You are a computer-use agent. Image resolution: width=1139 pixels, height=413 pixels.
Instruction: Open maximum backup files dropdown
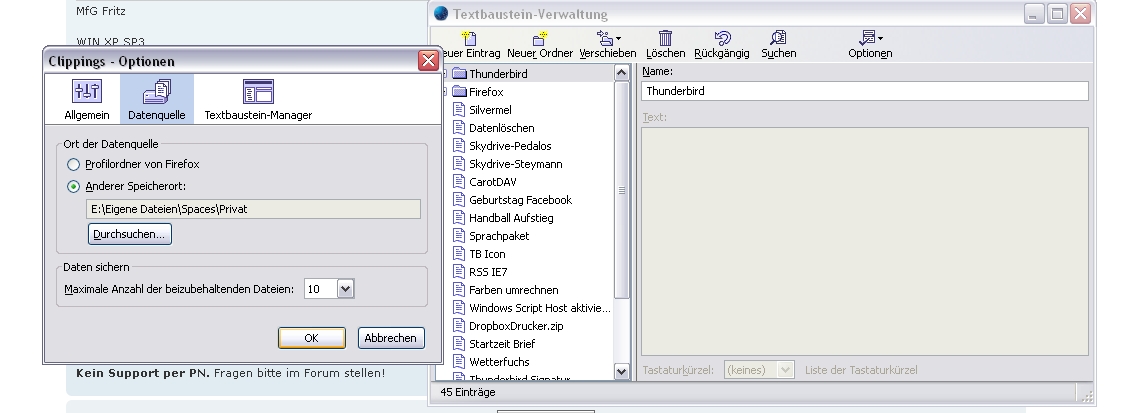tap(345, 289)
